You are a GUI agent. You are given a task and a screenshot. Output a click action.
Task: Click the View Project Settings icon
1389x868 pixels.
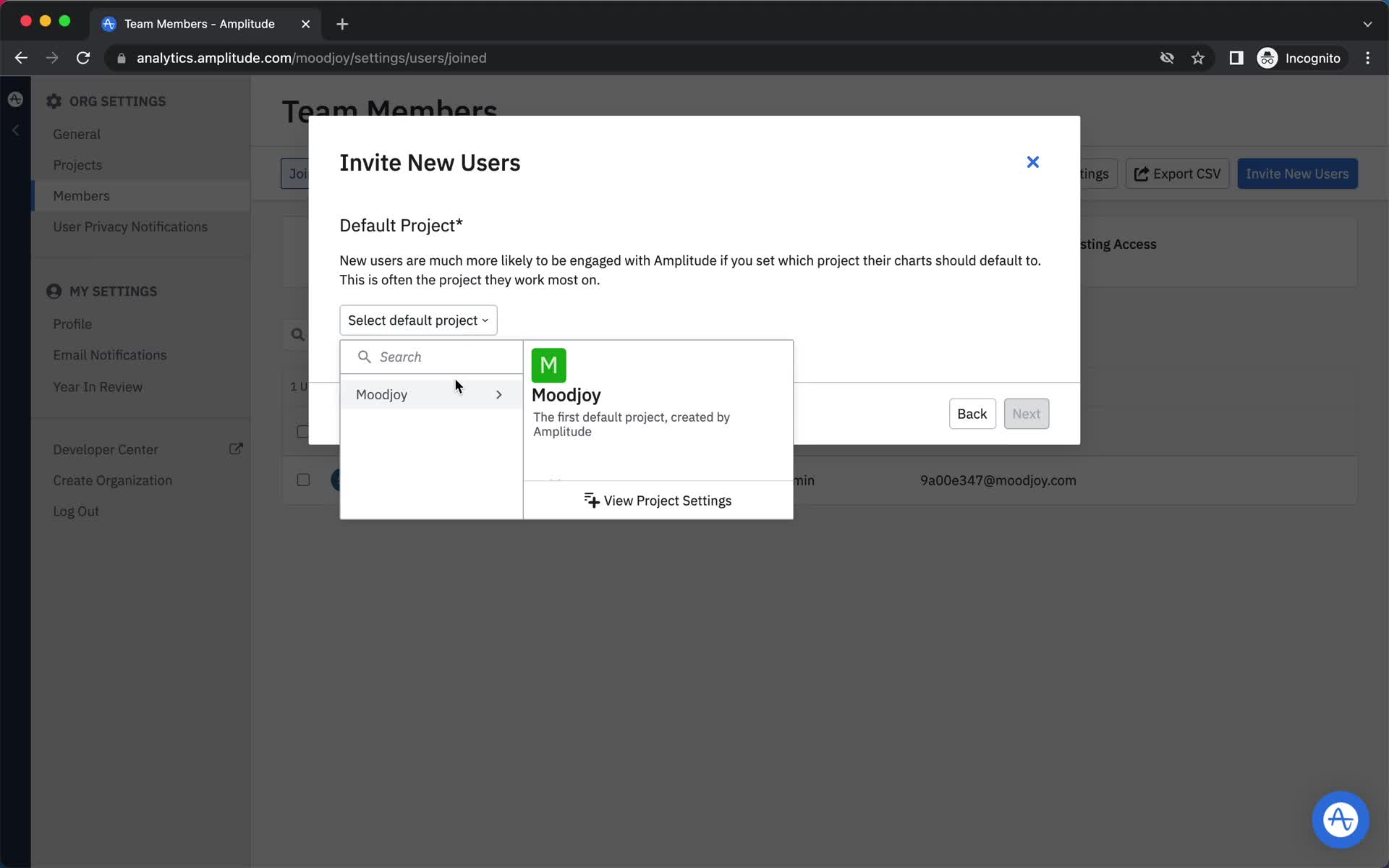(x=591, y=500)
